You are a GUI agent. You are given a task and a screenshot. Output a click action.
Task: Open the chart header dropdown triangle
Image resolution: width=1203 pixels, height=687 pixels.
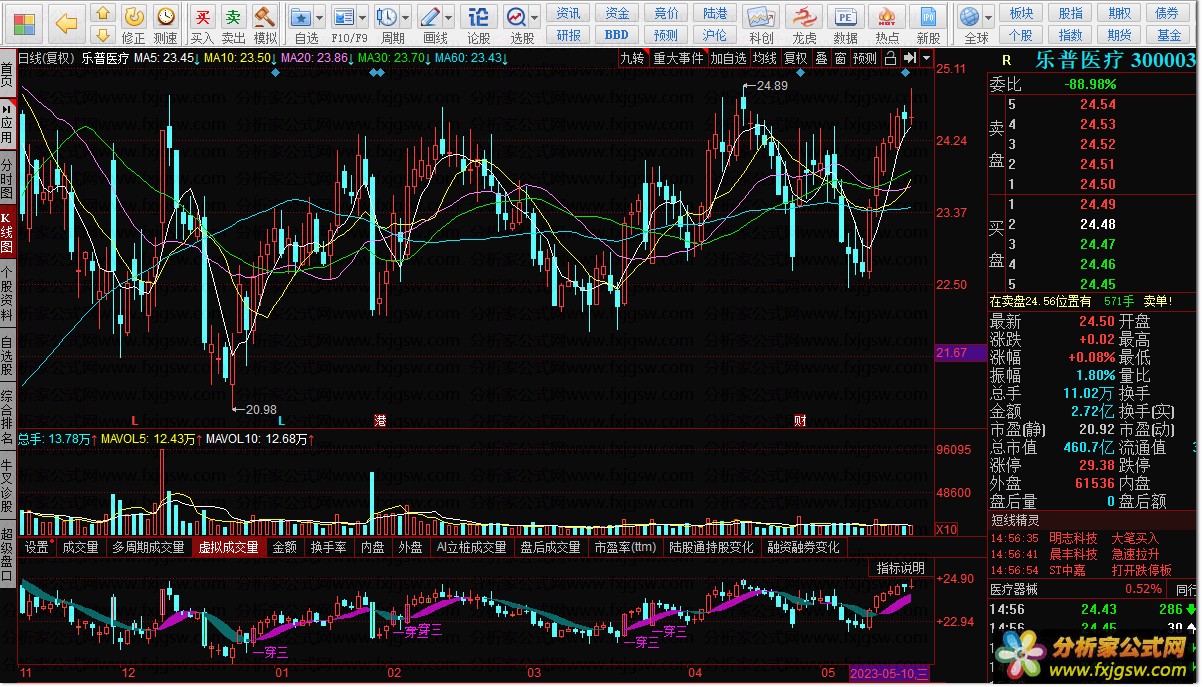[925, 58]
